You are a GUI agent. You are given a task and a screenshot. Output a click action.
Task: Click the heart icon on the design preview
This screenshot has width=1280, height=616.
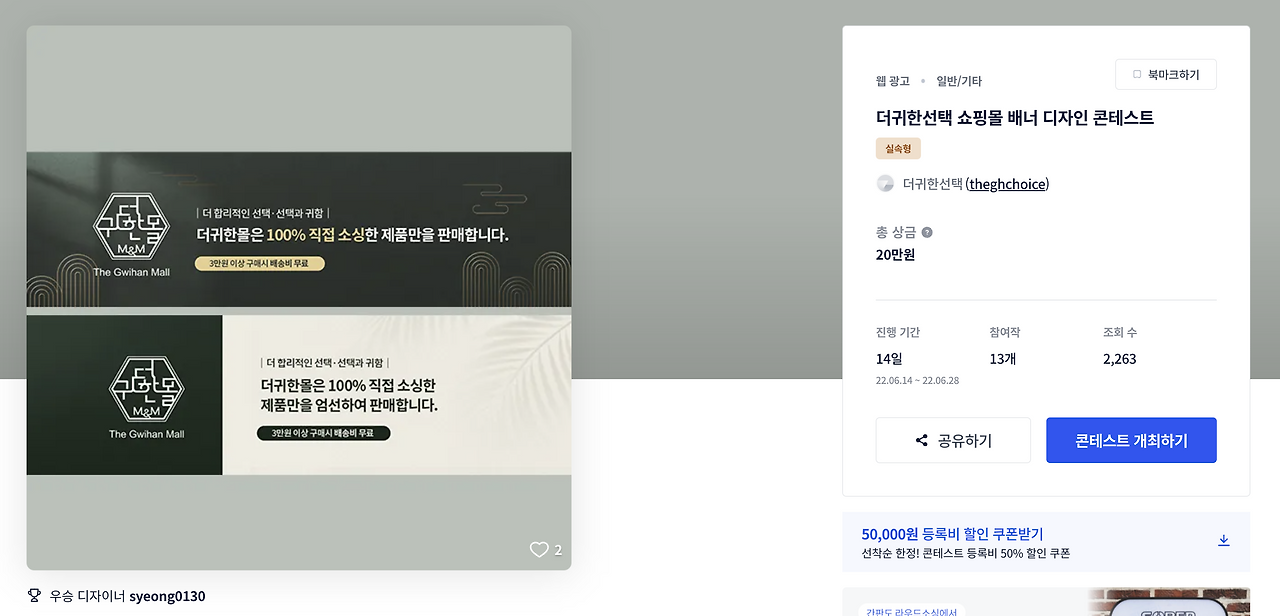pyautogui.click(x=538, y=549)
